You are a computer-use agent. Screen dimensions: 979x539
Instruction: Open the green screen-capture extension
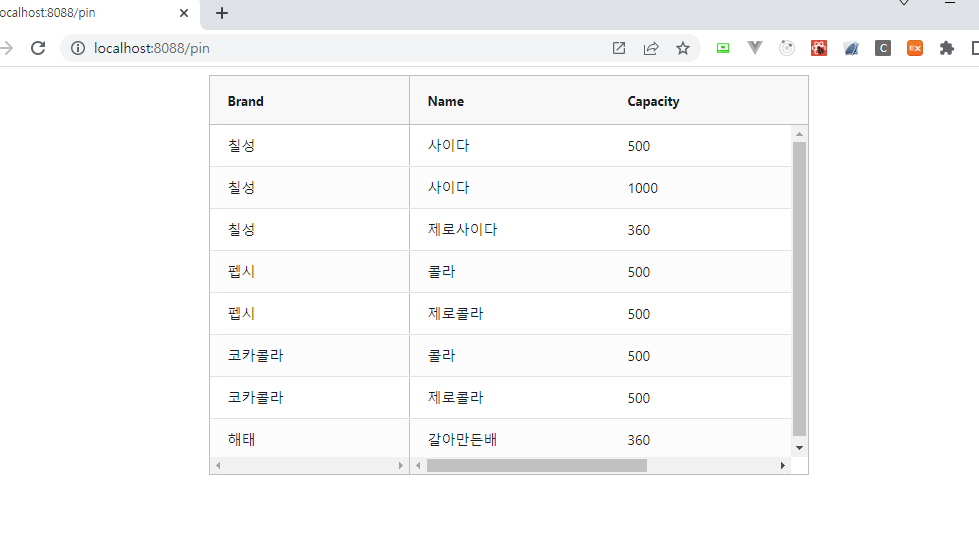coord(723,48)
